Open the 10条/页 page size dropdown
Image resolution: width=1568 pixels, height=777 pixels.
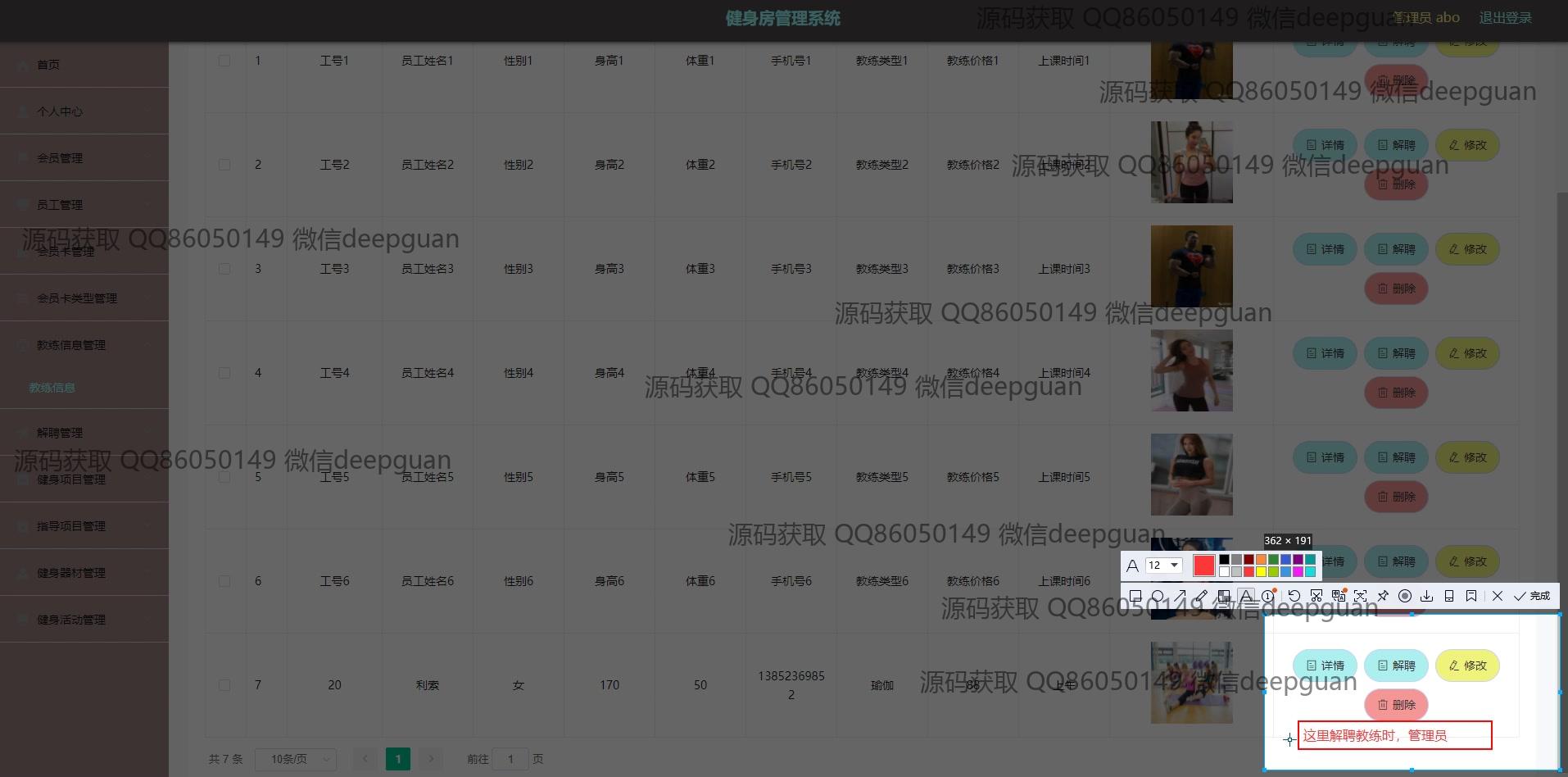[295, 759]
